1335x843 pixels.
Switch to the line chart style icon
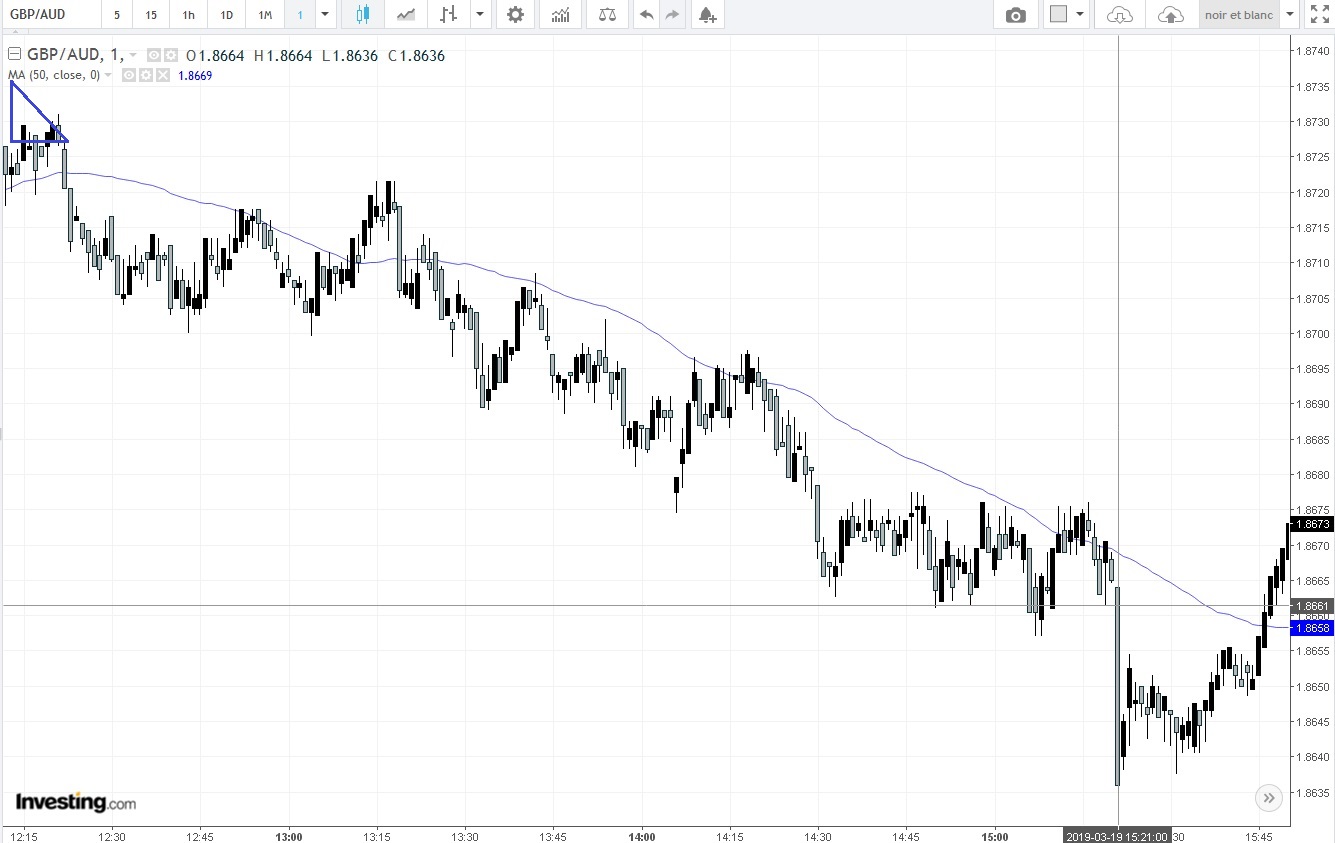click(x=406, y=15)
